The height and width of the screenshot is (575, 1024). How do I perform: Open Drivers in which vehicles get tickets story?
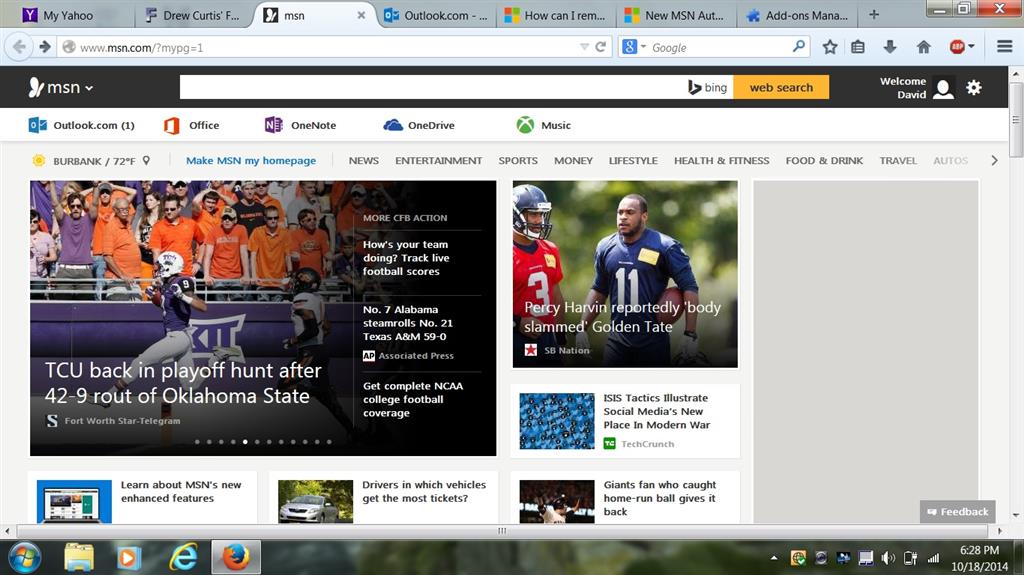[x=424, y=491]
